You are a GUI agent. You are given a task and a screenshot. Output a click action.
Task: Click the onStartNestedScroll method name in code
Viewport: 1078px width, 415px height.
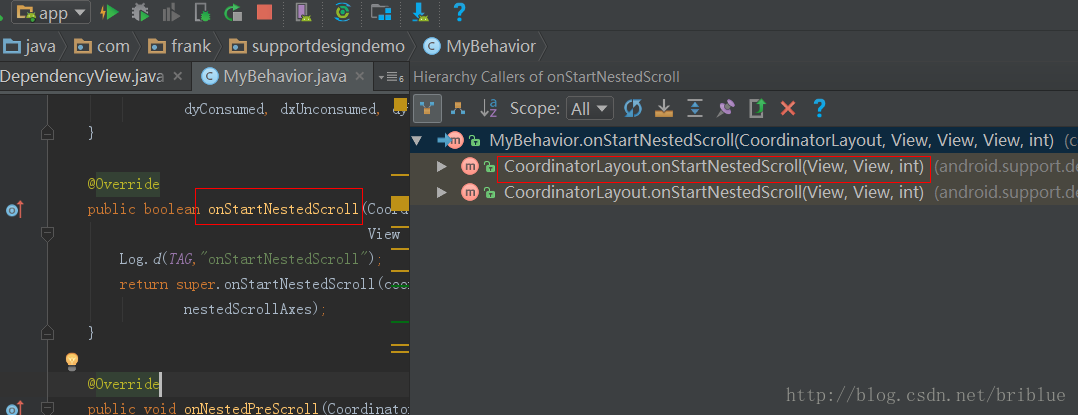283,210
